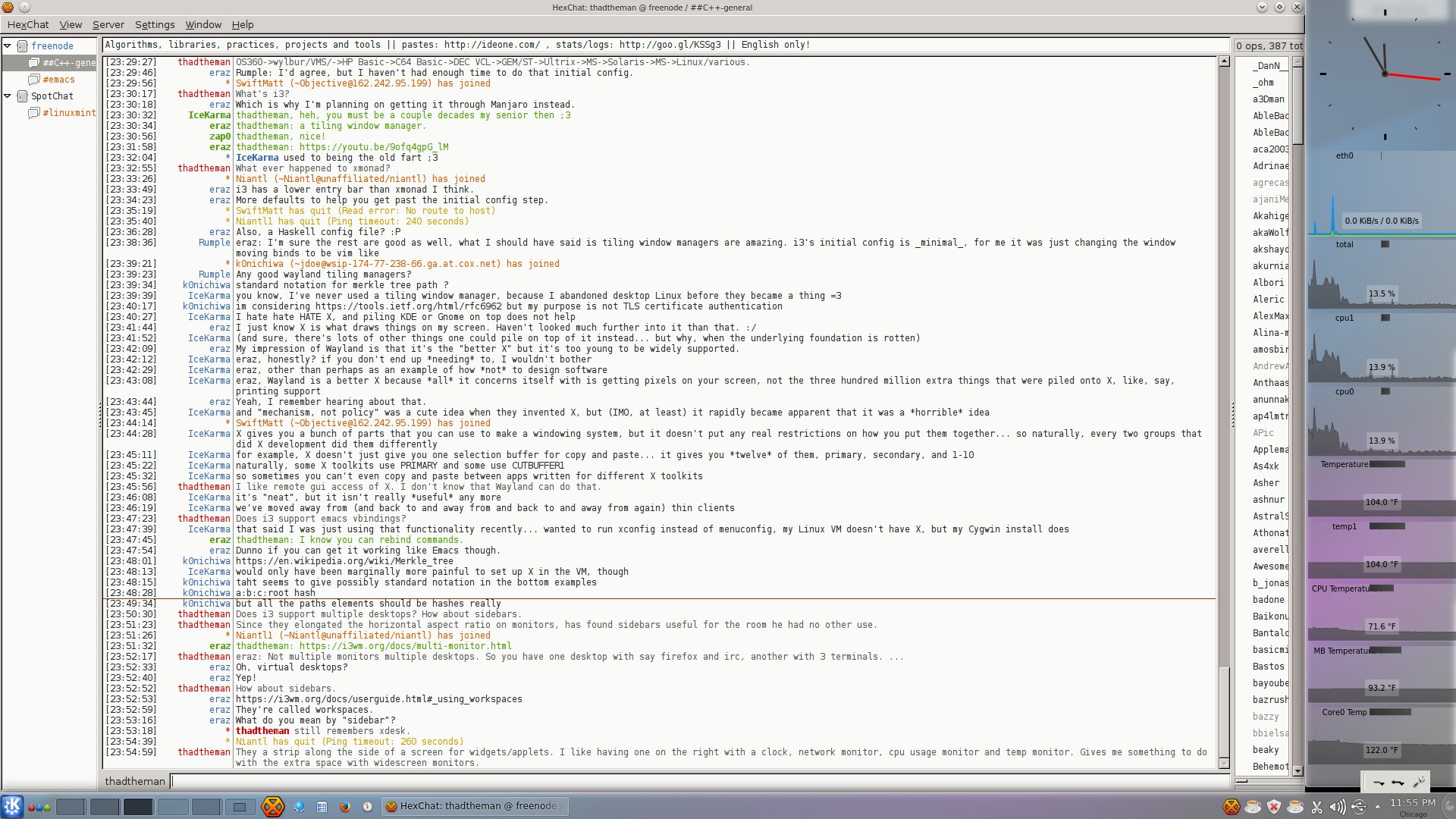This screenshot has height=819, width=1456.
Task: Launch Firefox from the panel
Action: [345, 807]
